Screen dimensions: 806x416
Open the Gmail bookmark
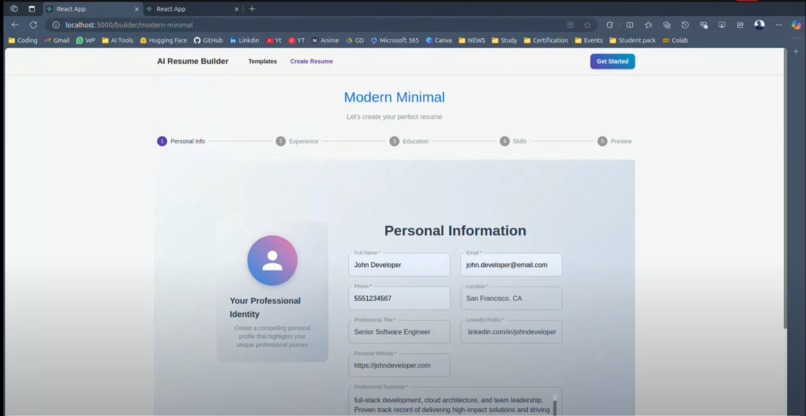coord(57,40)
